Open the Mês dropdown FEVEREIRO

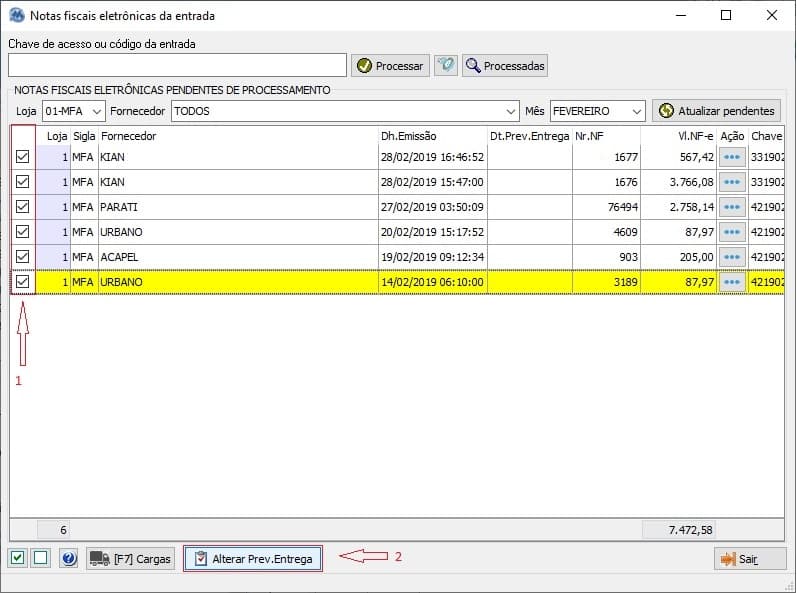(597, 111)
